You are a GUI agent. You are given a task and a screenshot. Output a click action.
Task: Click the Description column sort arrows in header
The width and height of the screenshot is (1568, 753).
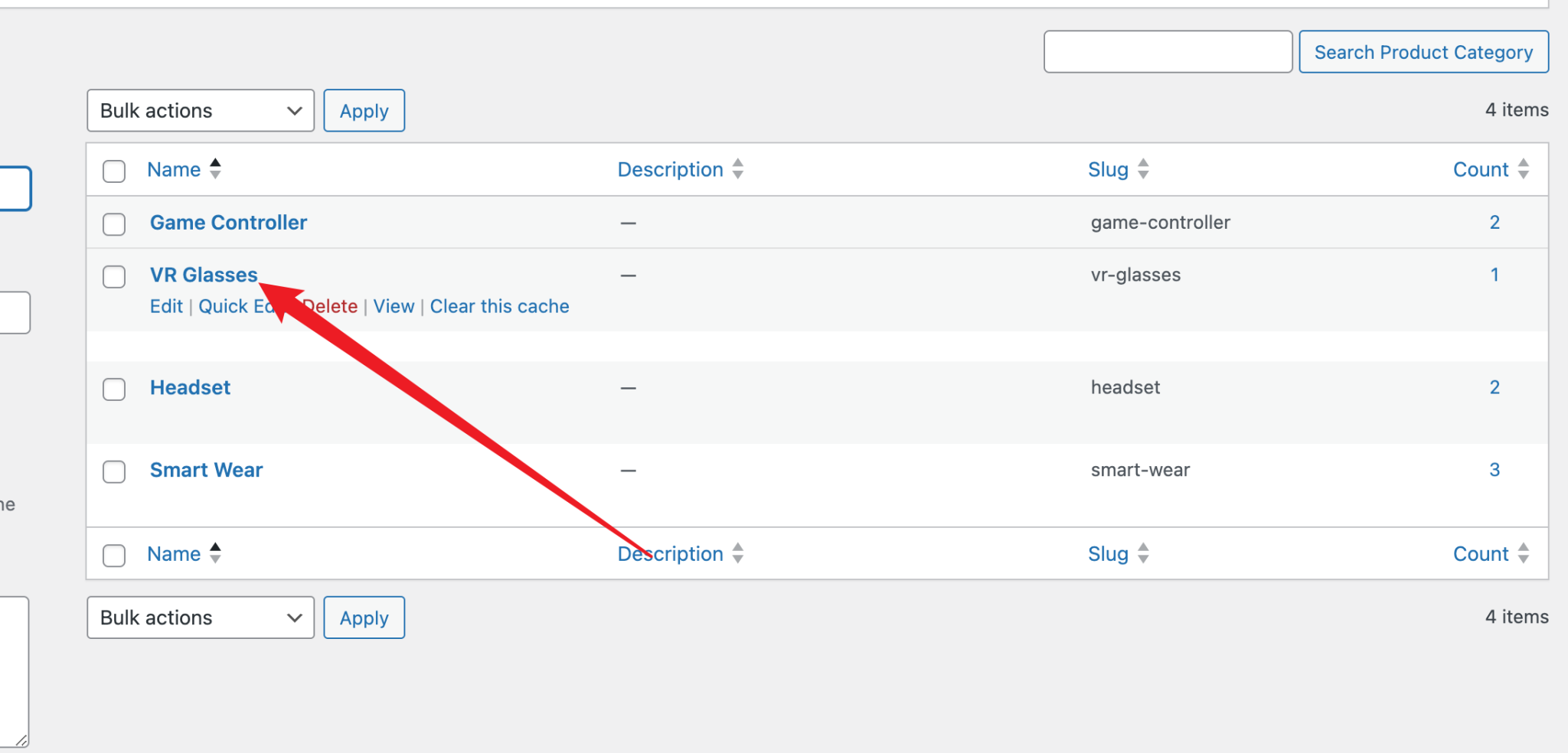point(737,169)
